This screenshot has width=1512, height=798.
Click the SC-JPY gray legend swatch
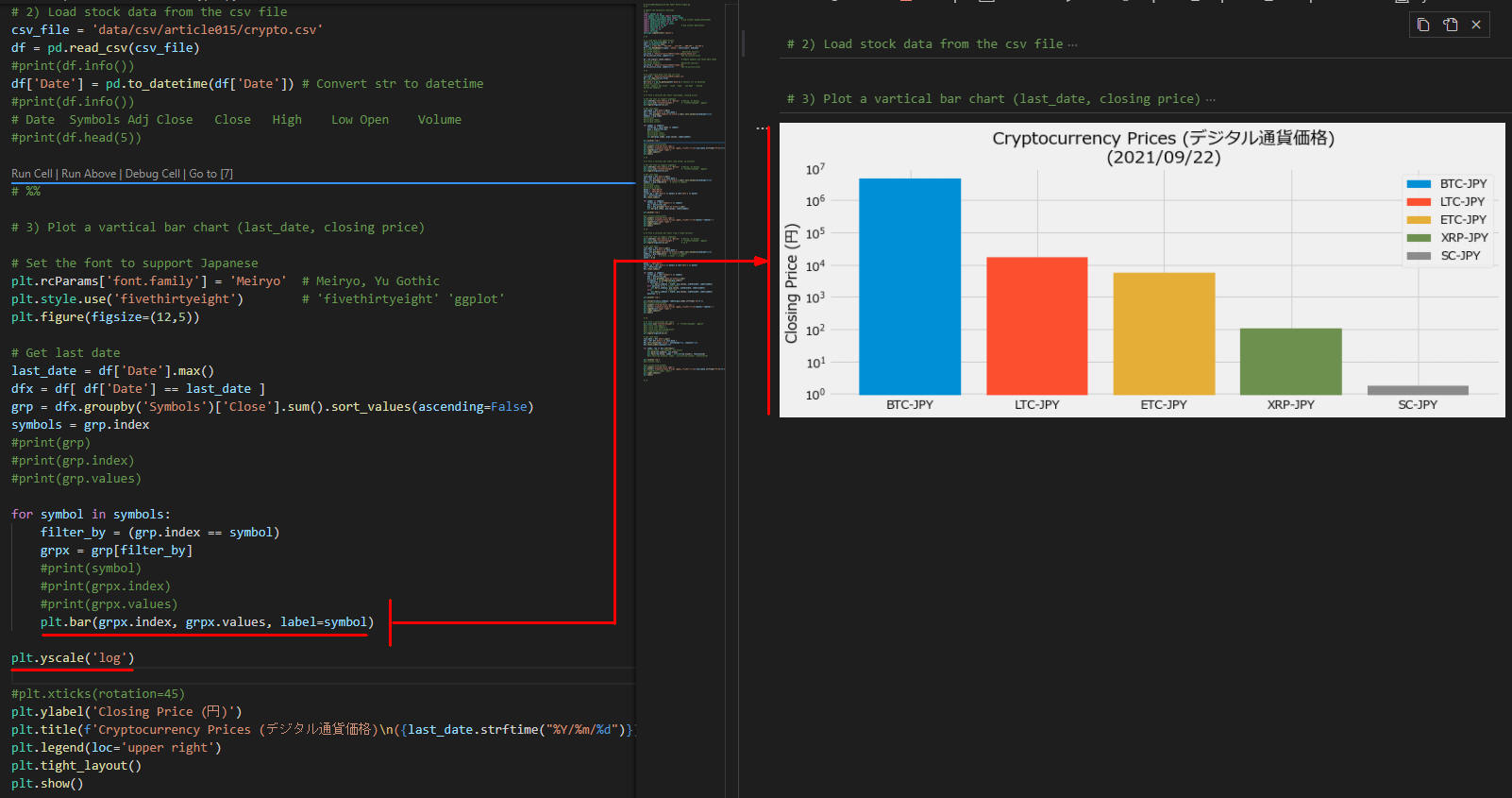(1419, 256)
